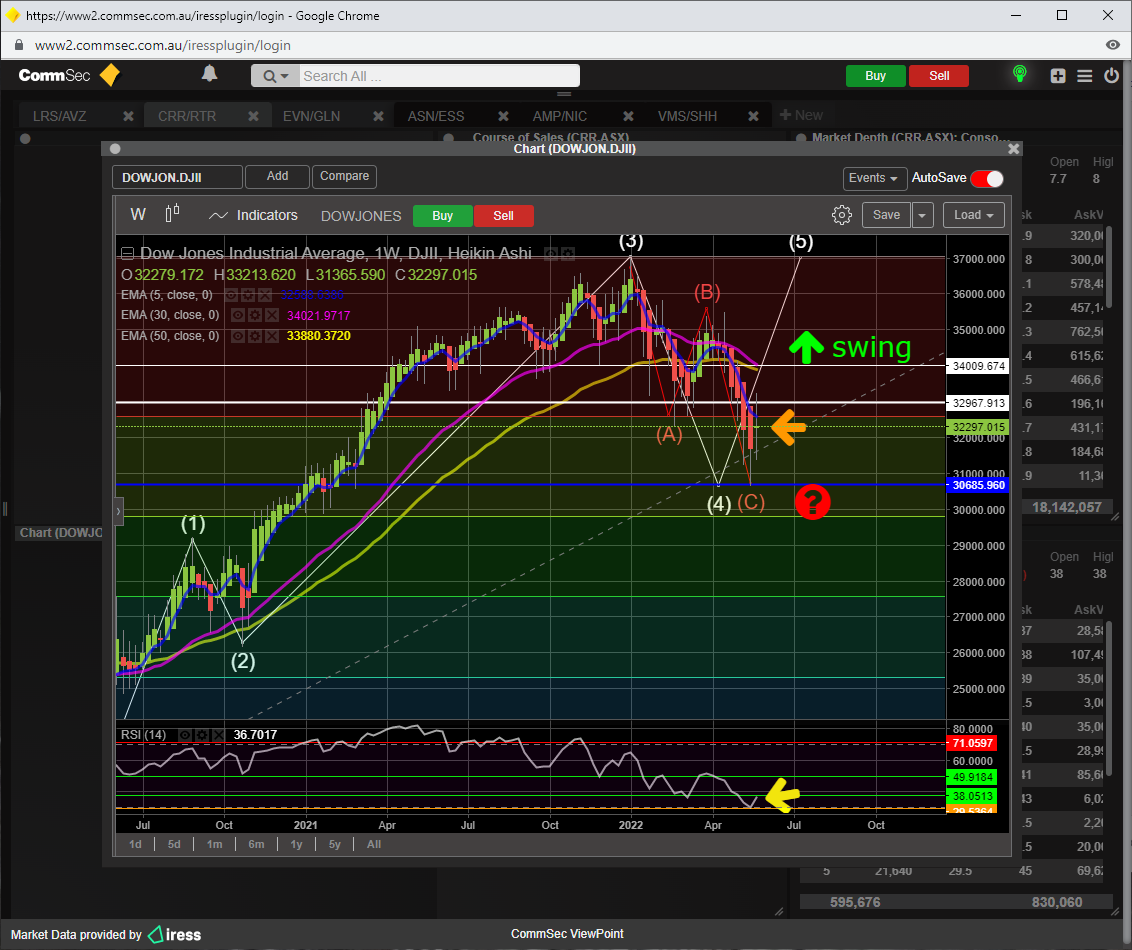
Task: Change the W chart interval selector
Action: [138, 214]
